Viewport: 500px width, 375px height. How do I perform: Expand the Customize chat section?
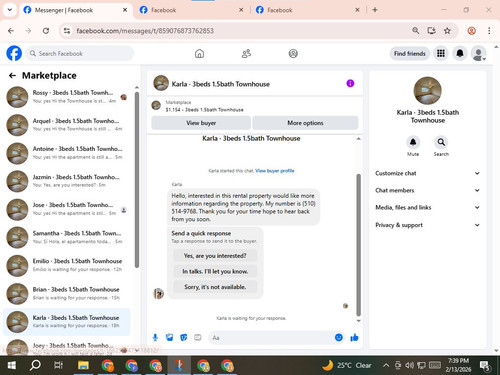click(428, 173)
